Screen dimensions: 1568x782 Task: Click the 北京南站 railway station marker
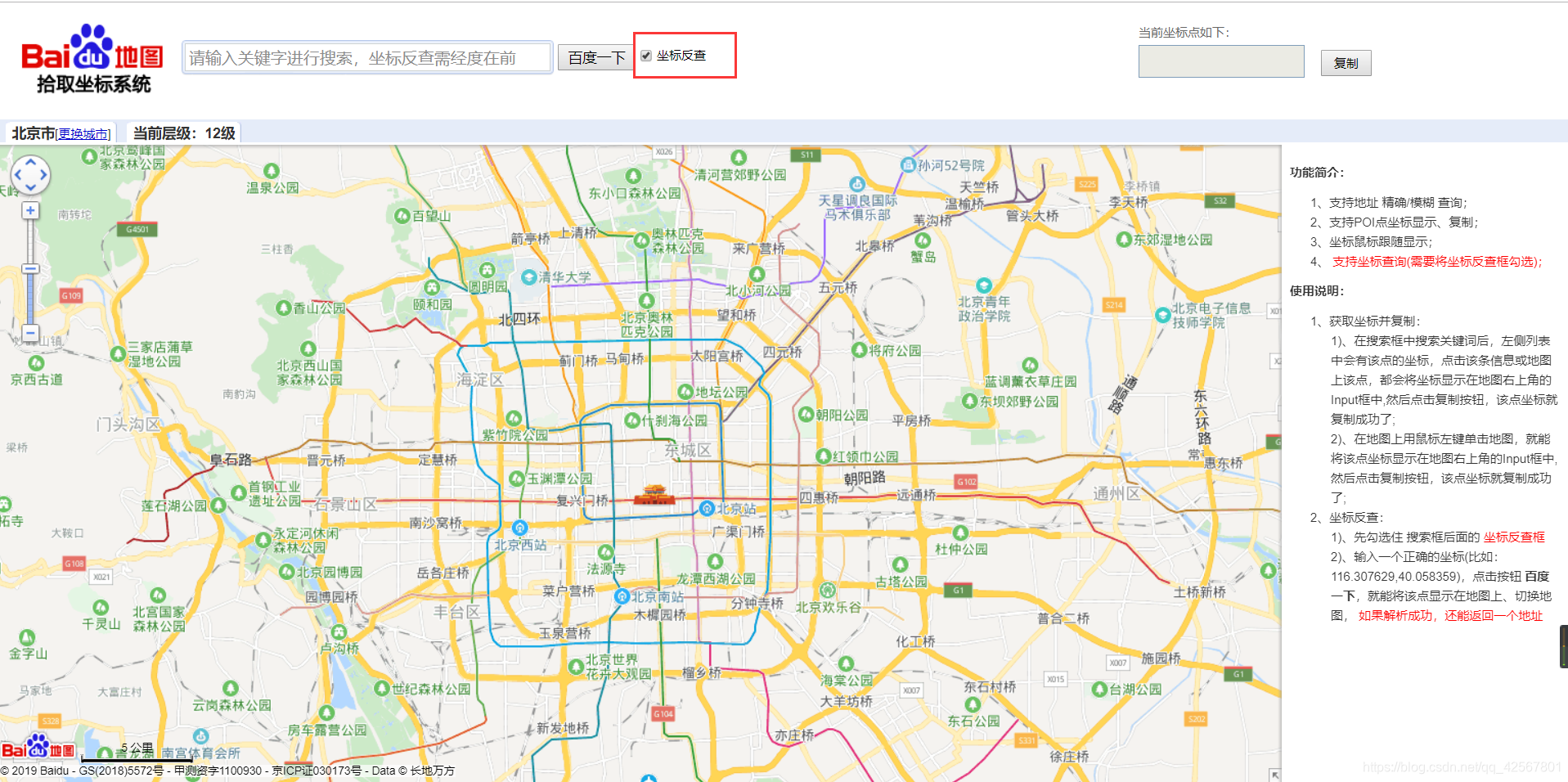(622, 596)
